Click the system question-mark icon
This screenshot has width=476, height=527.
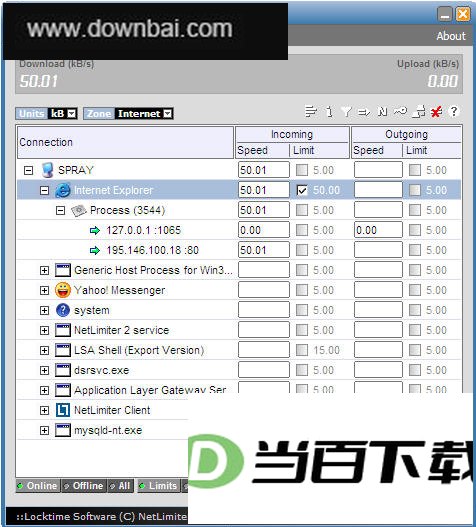[63, 310]
